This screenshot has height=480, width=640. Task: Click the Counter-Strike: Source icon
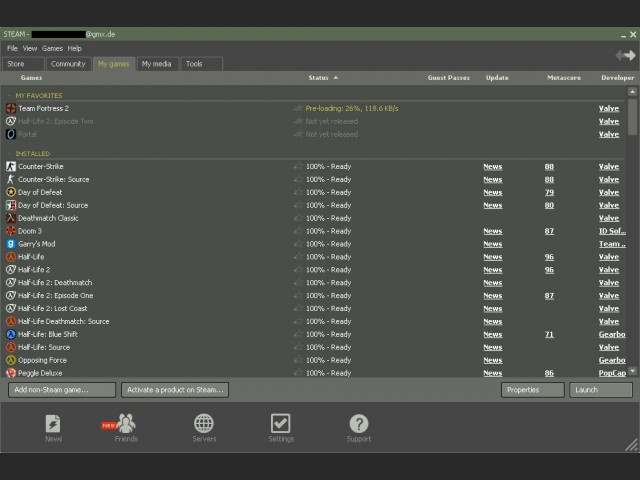11,179
